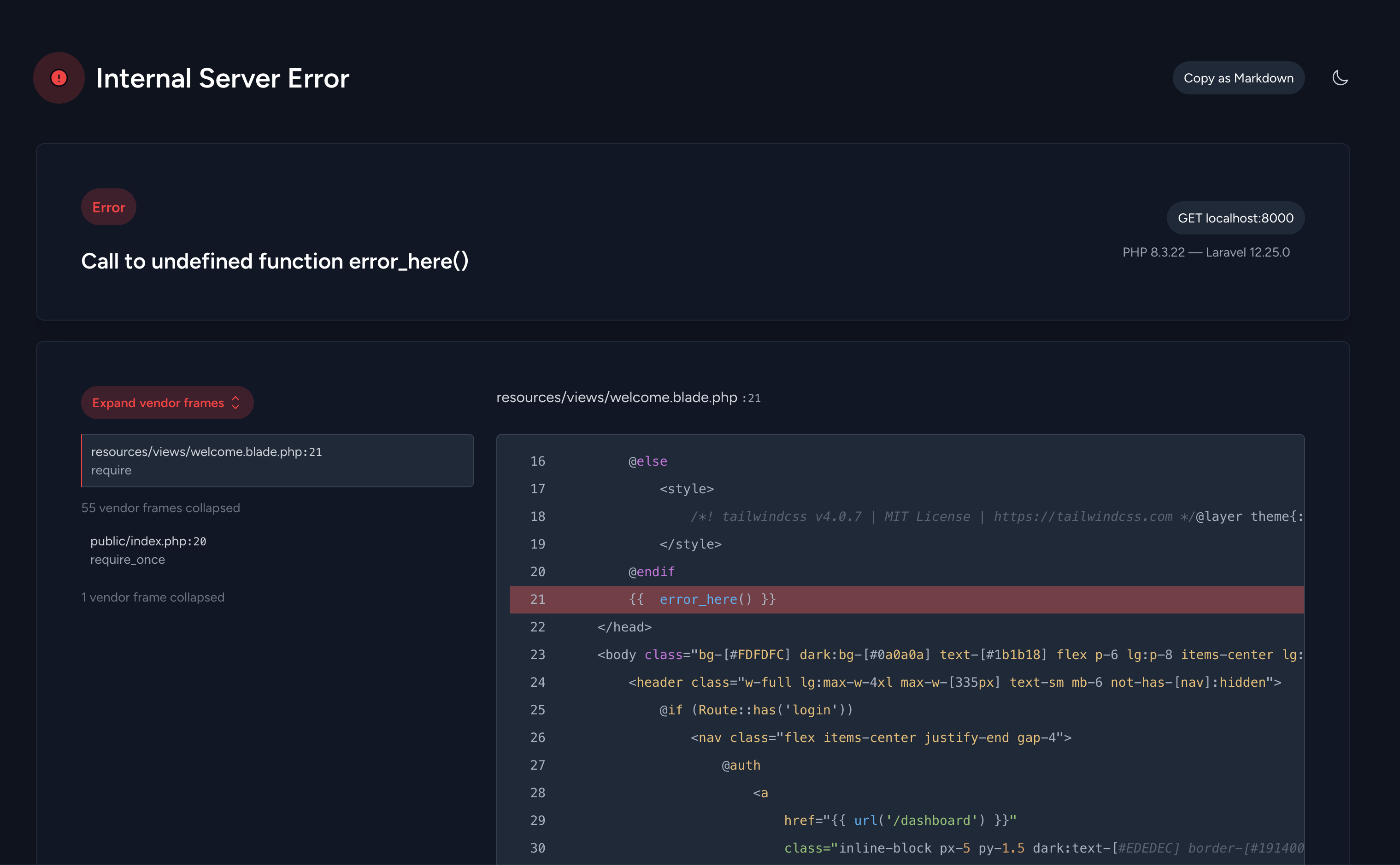Expand vendor frames button
1400x865 pixels.
[x=167, y=403]
